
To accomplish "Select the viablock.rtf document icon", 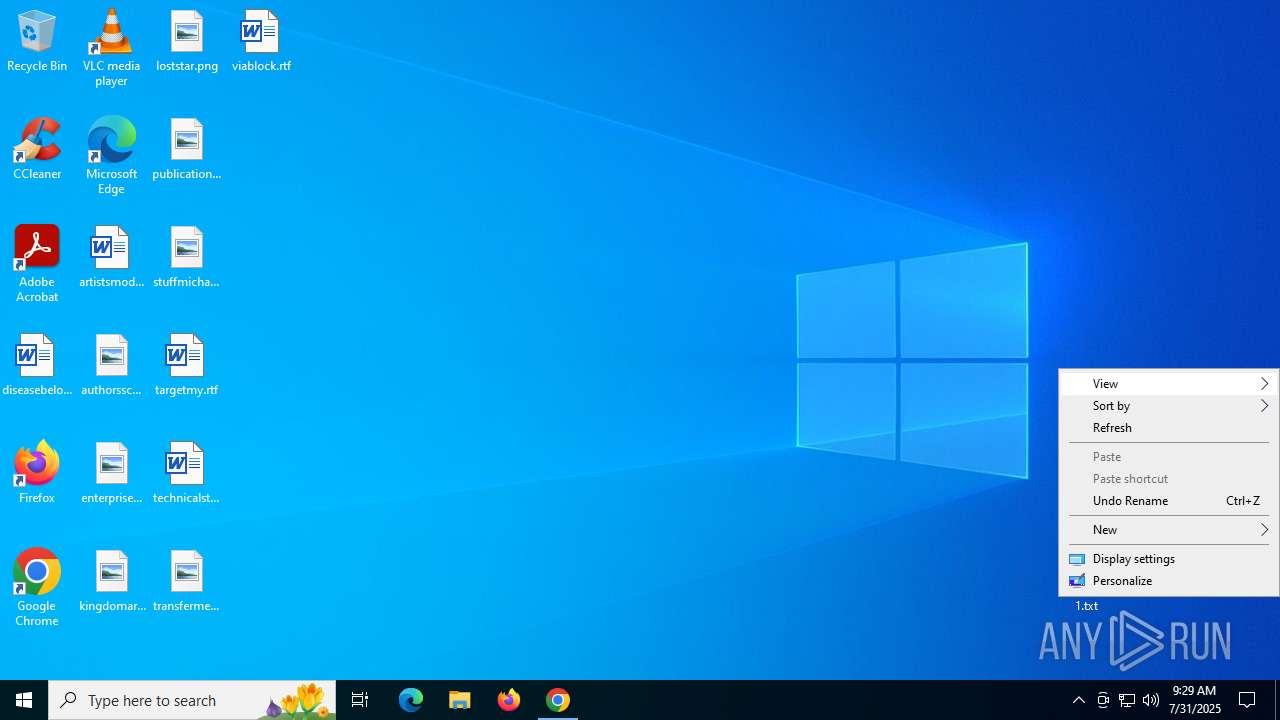I will point(261,42).
